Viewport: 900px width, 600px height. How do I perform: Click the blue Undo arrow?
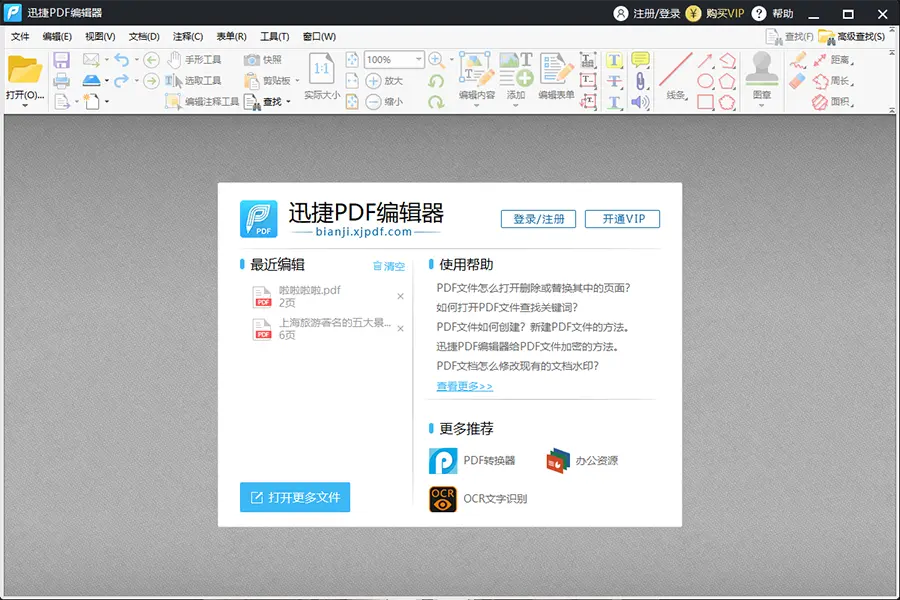point(121,59)
